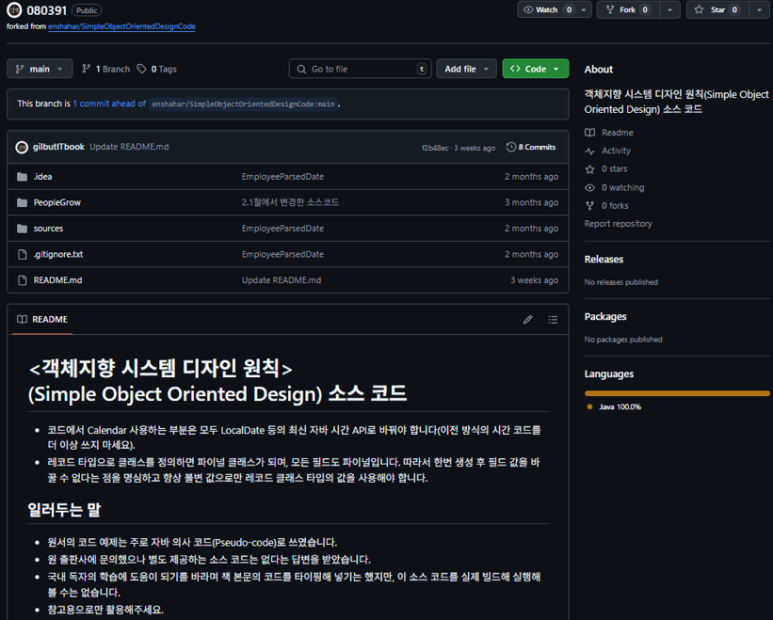The image size is (773, 620).
Task: Open latest commit message Update README.md
Action: tap(129, 147)
